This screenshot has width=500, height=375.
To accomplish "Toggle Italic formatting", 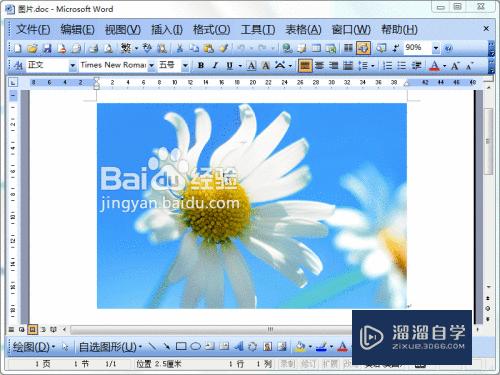I will tap(215, 66).
